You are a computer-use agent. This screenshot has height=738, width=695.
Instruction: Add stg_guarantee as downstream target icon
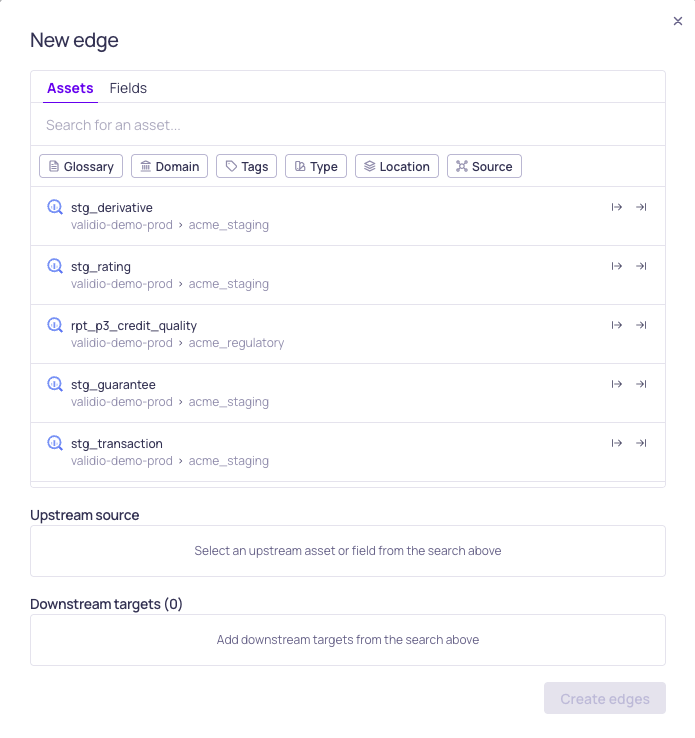(641, 384)
